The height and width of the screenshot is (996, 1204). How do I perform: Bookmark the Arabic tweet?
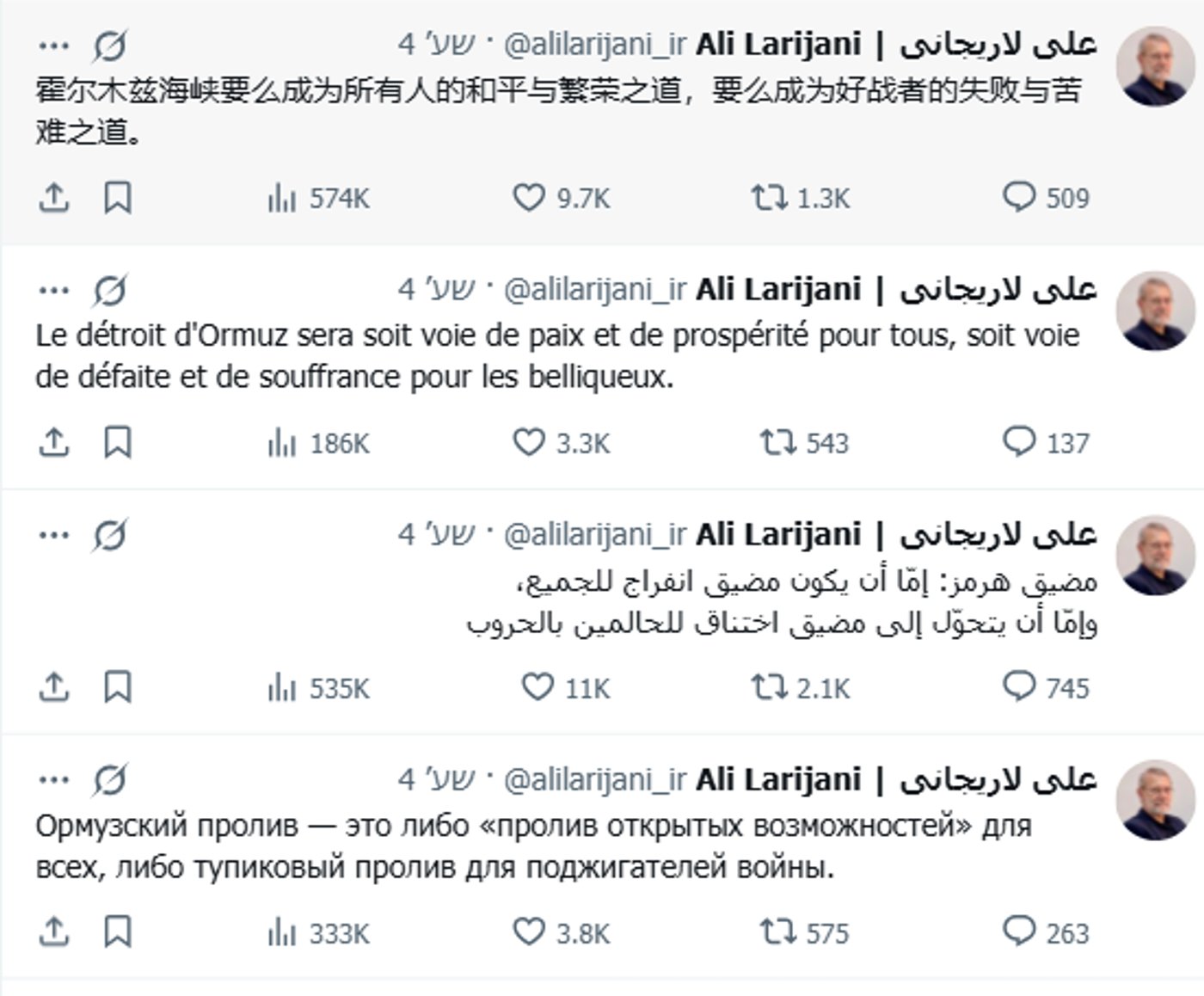(118, 688)
